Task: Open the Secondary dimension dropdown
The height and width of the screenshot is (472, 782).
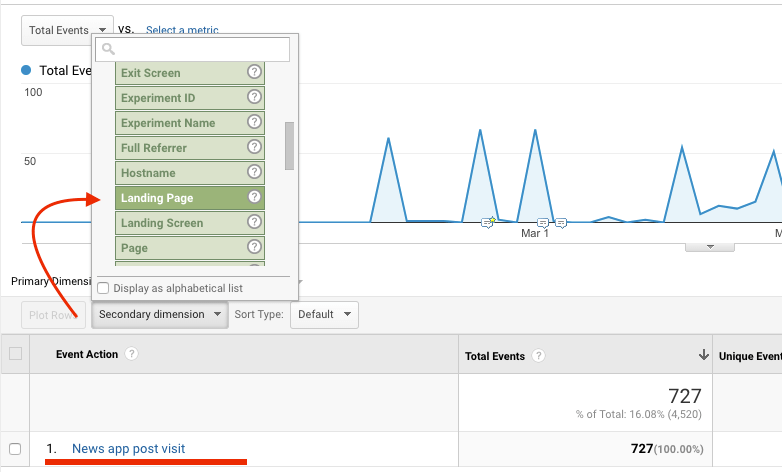Action: click(162, 314)
